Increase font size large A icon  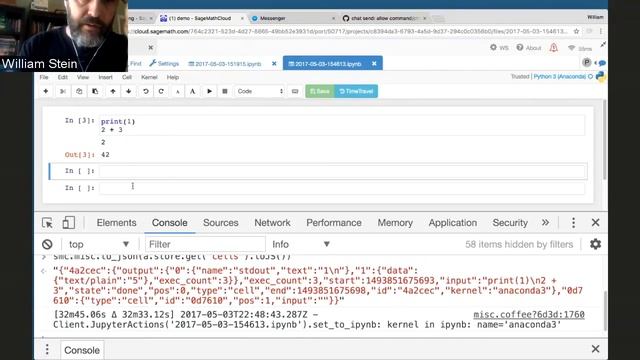(192, 91)
